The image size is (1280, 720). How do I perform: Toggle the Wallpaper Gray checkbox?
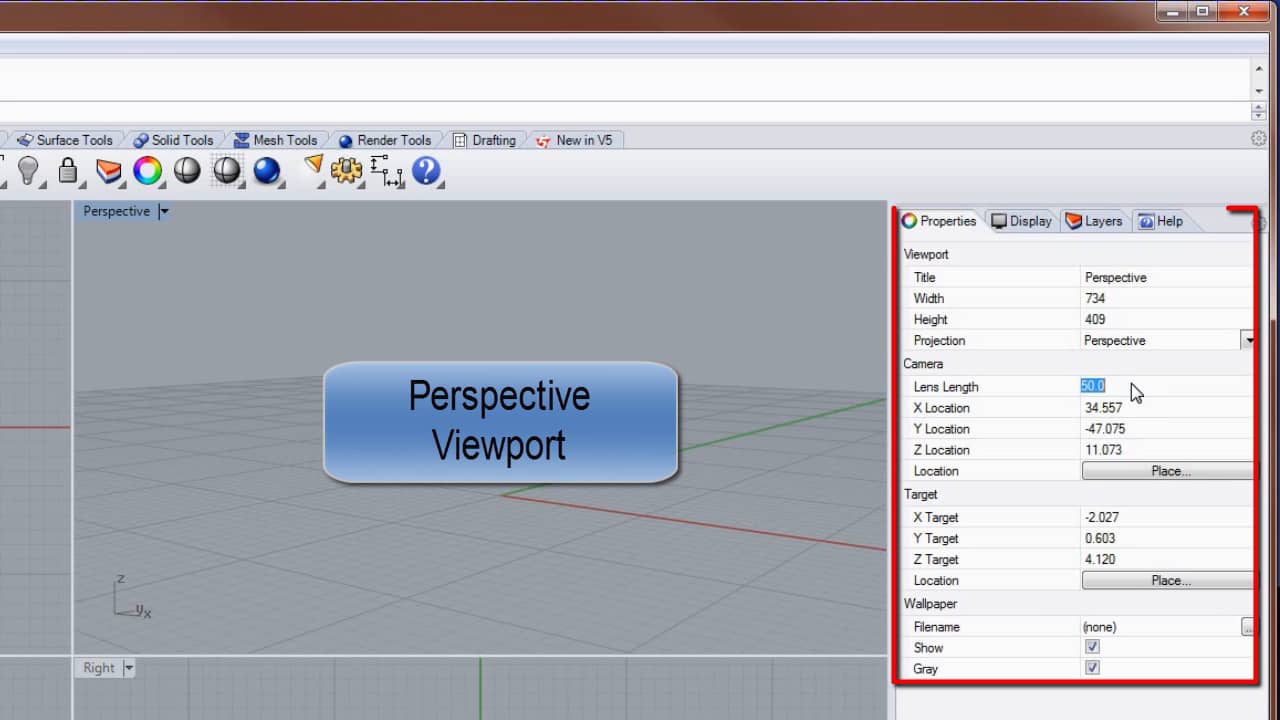(x=1092, y=668)
